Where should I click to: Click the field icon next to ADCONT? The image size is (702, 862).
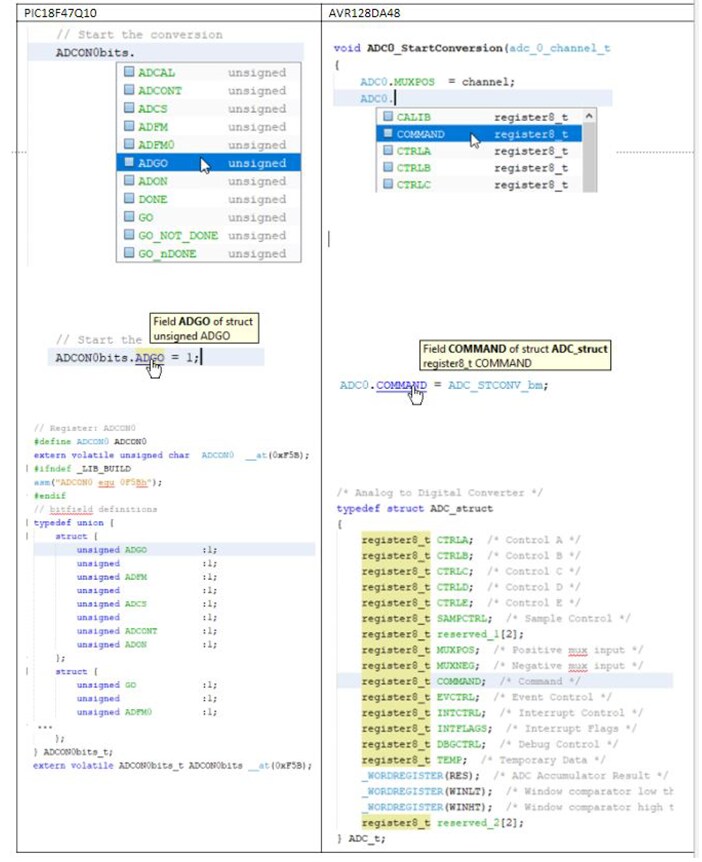[129, 91]
